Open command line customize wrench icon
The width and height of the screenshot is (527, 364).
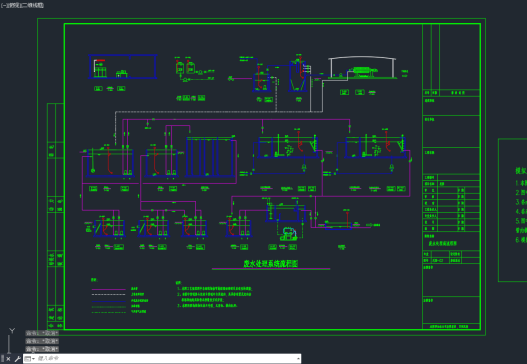tap(17, 359)
